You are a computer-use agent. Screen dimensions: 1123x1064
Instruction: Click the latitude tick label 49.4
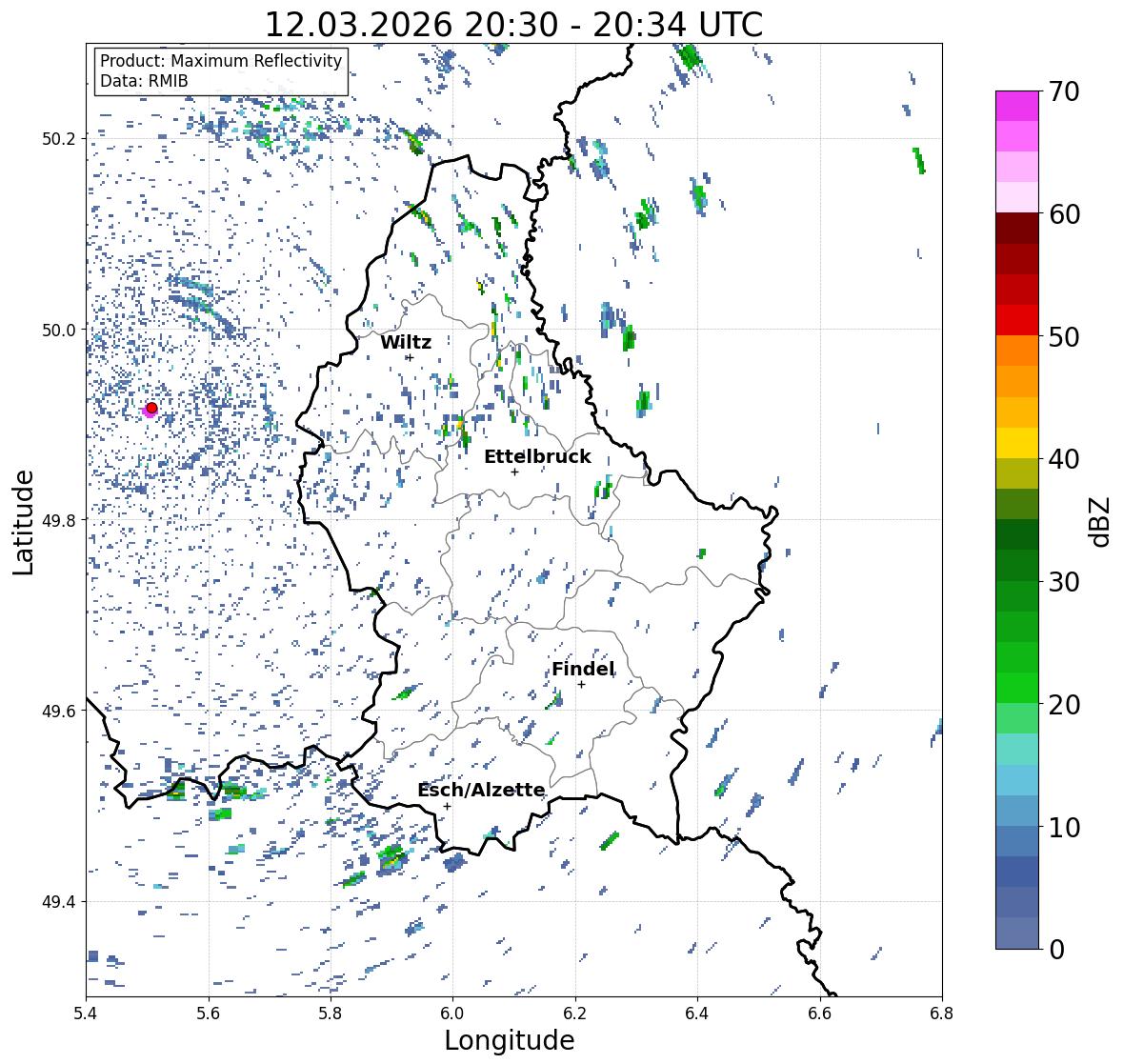(x=60, y=901)
